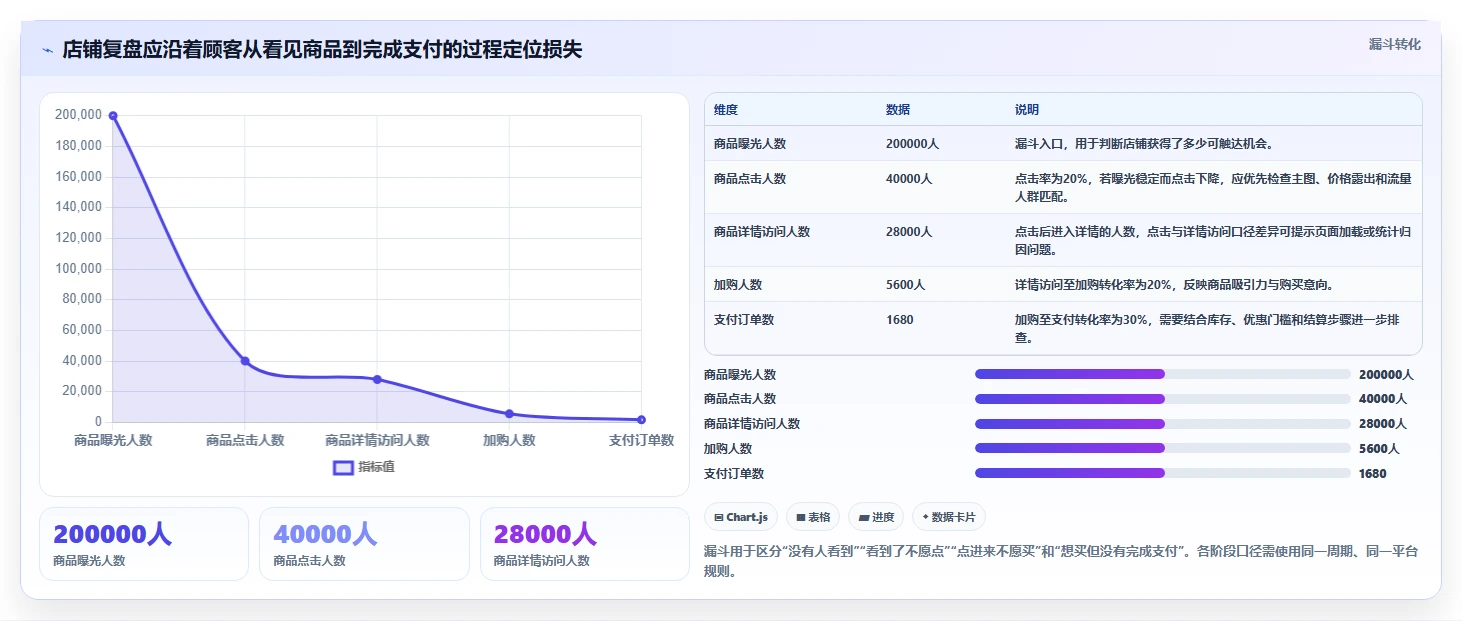Viewport: 1462px width, 621px height.
Task: Click the description starting 加购至支付转化率
Action: [1207, 329]
